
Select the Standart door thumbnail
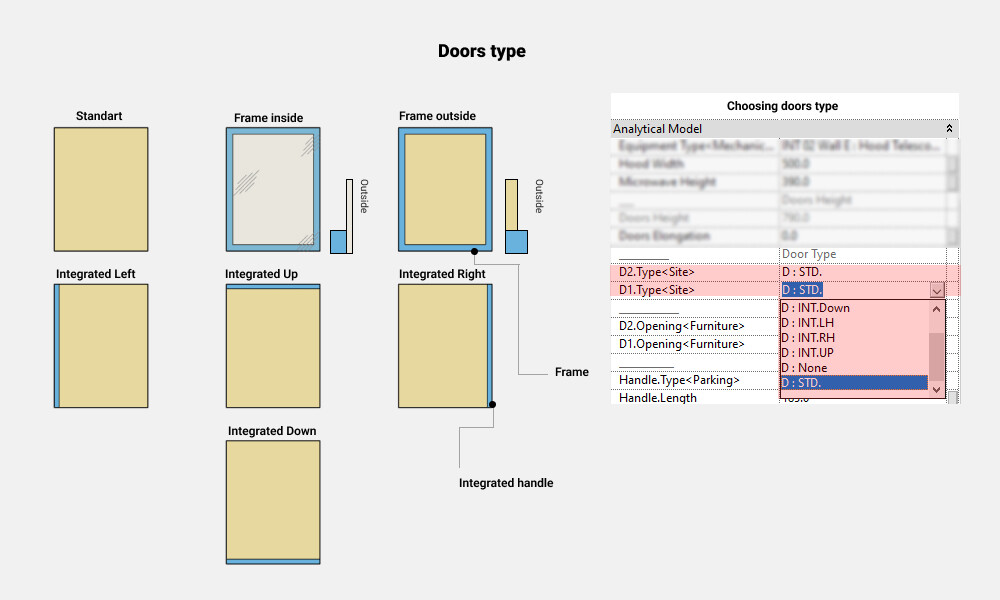pos(101,189)
